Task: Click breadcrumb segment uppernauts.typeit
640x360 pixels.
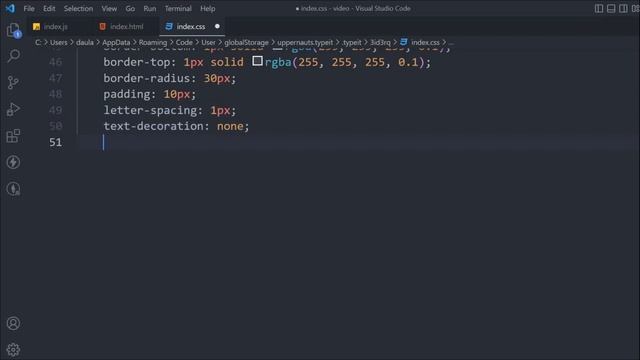Action: click(305, 42)
